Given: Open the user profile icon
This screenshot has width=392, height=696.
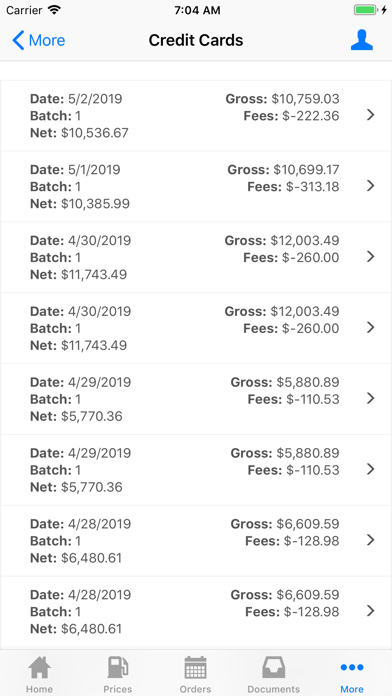Looking at the screenshot, I should 362,40.
